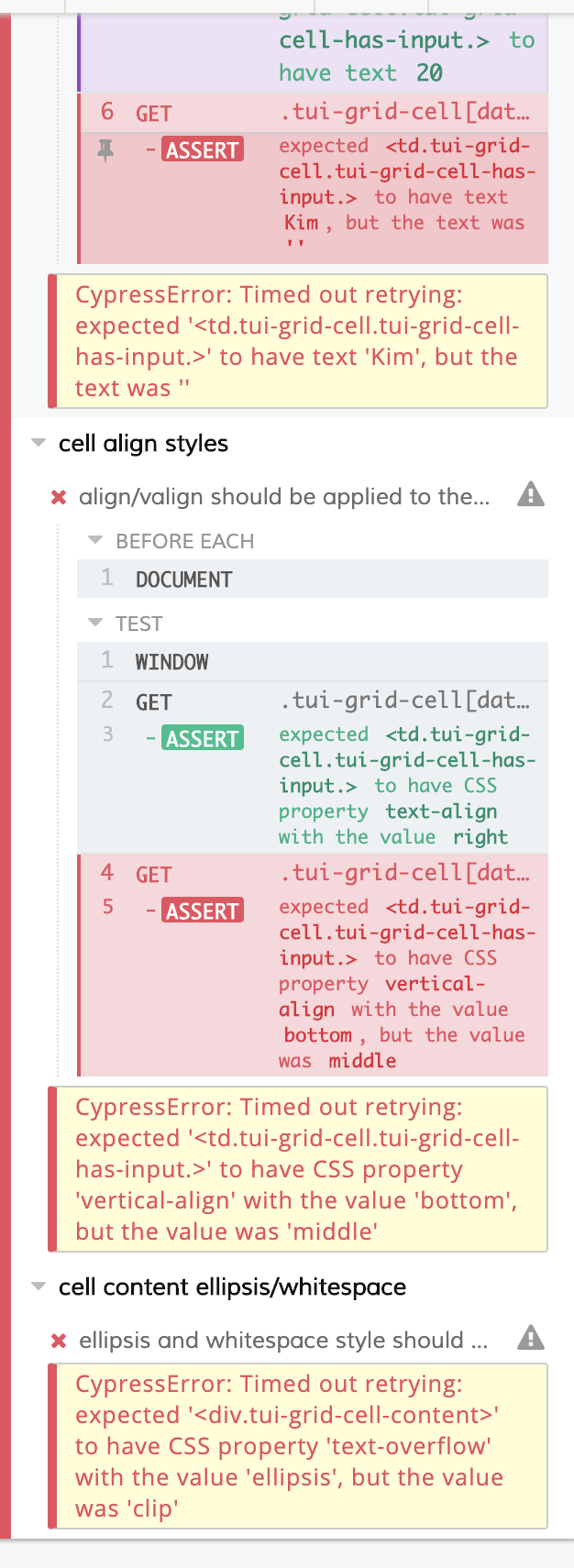
Task: Collapse the TEST command group
Action: coord(95,623)
